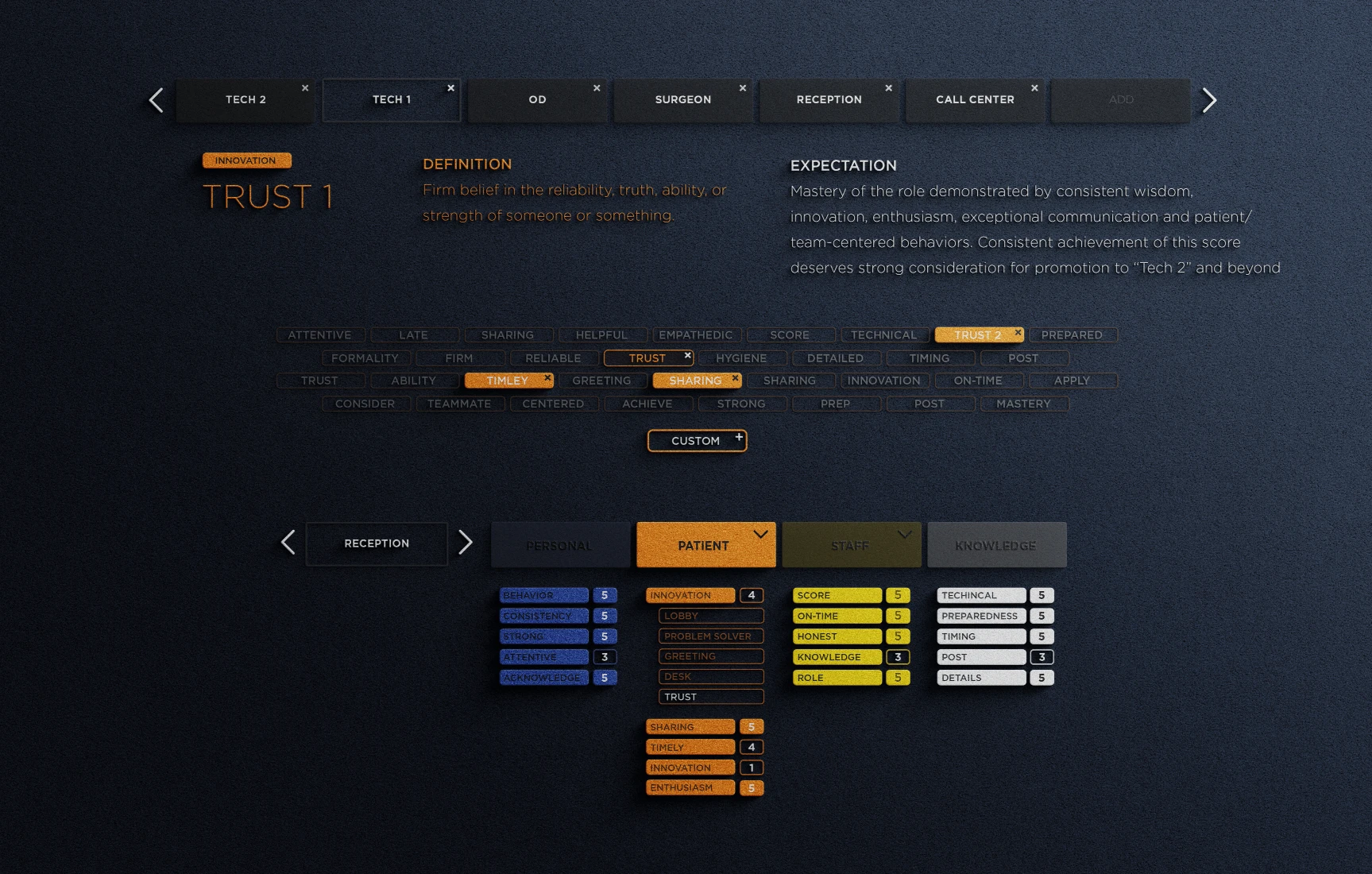
Task: Click the ADD role button
Action: point(1121,100)
